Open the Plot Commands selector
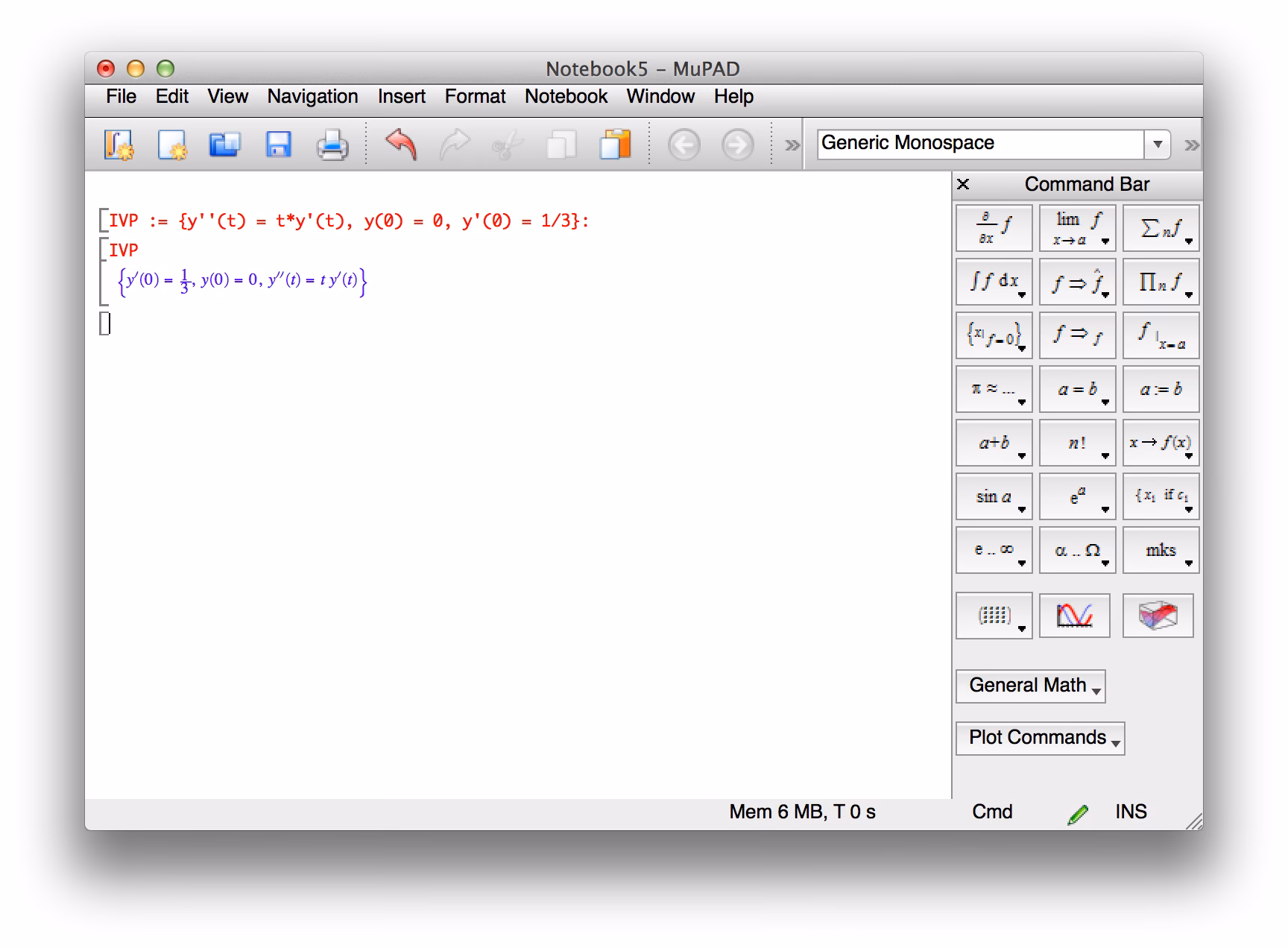The height and width of the screenshot is (948, 1288). coord(1039,738)
